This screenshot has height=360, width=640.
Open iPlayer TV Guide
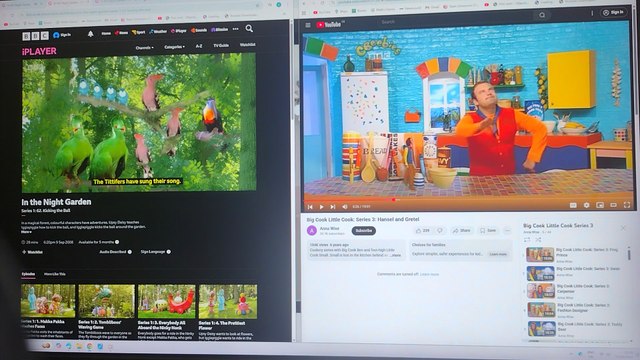coord(221,45)
